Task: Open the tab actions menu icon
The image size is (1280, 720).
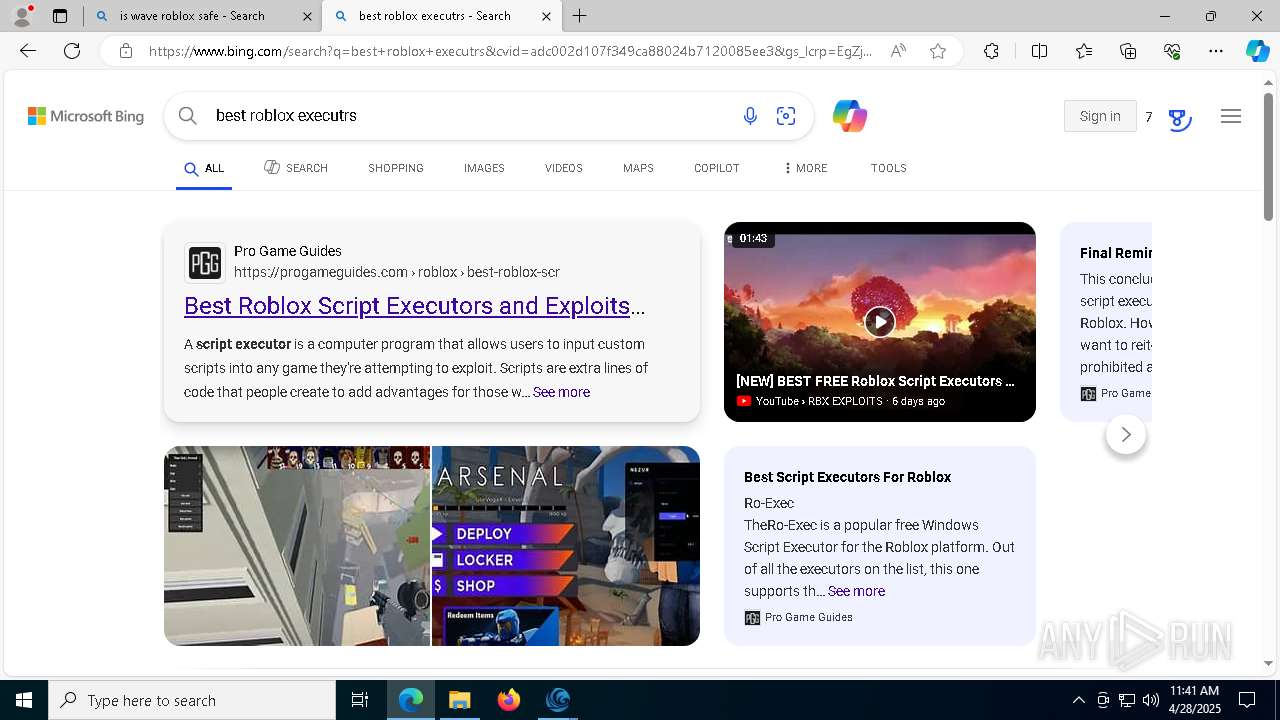Action: (60, 16)
